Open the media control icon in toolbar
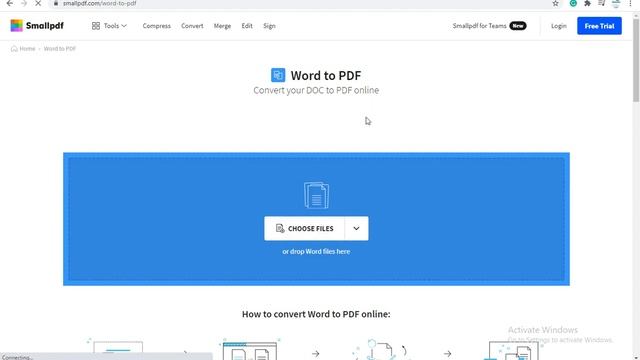This screenshot has height=360, width=640. click(602, 3)
